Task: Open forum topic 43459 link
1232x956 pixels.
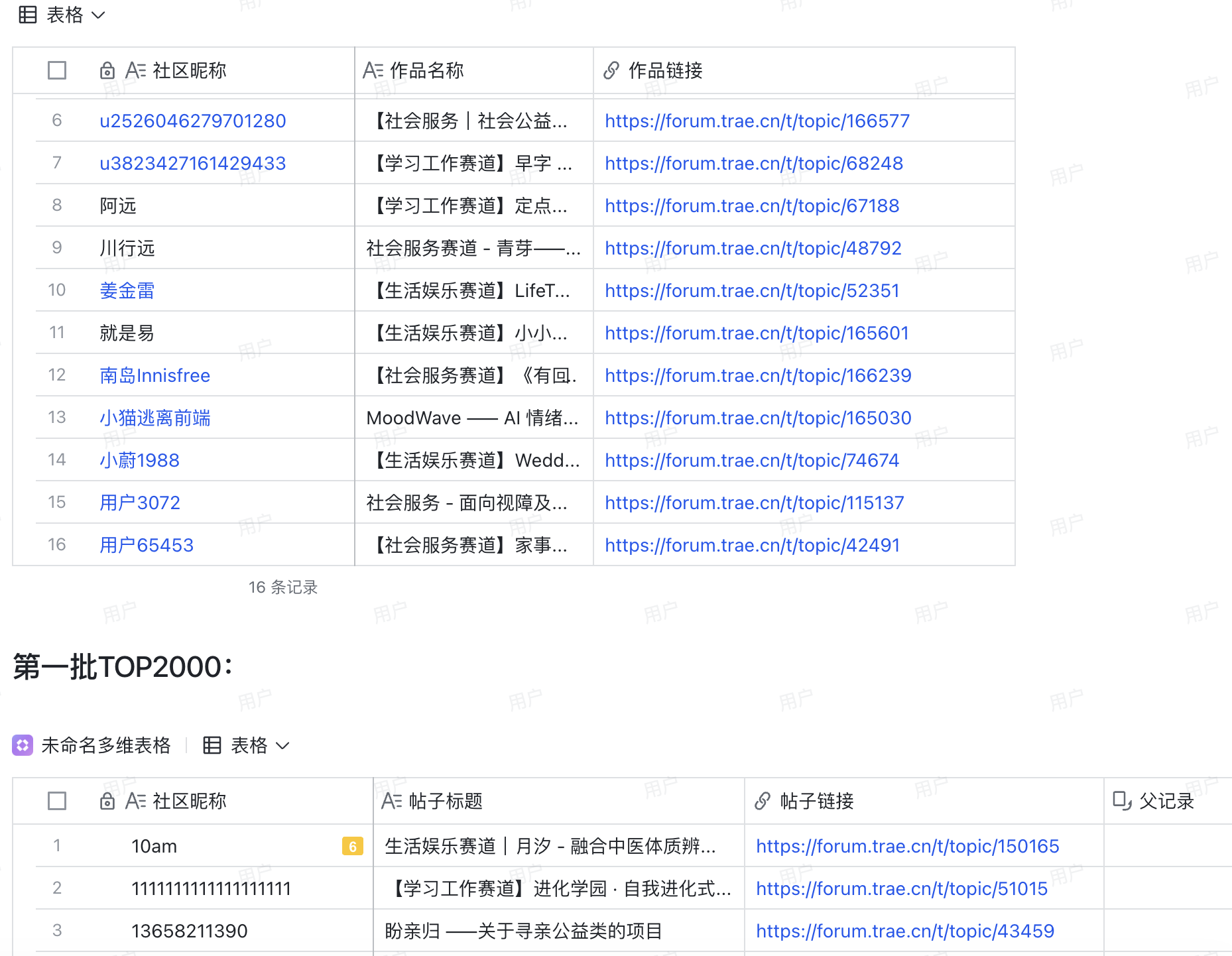Action: [905, 931]
